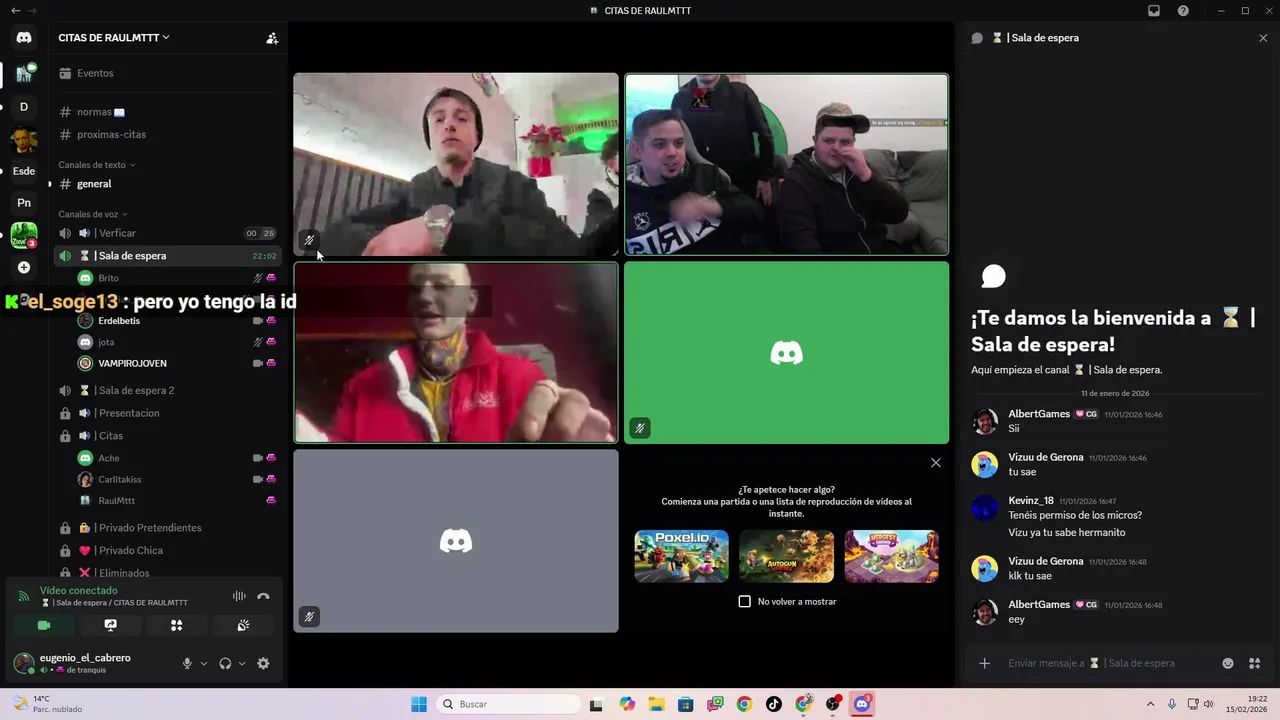Image resolution: width=1280 pixels, height=720 pixels.
Task: Launch the third game thumbnail Mergest
Action: tap(891, 556)
